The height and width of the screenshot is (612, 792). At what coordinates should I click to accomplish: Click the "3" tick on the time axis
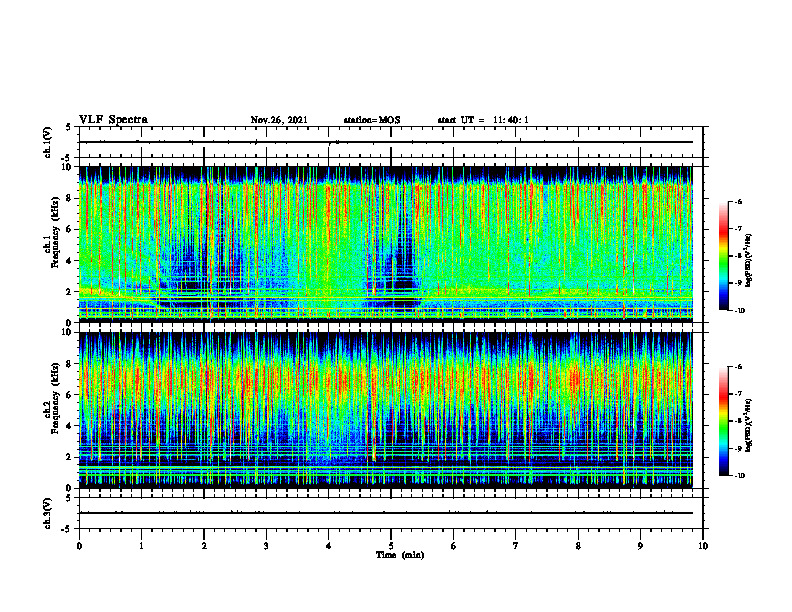[x=266, y=546]
